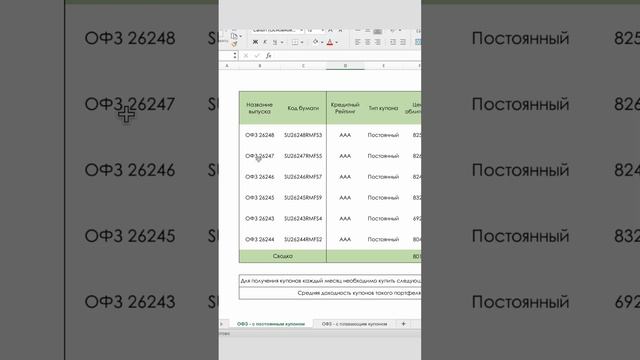The height and width of the screenshot is (360, 640).
Task: Switch to 'ОФЗ - с постоянным купоном' sheet tab
Action: pyautogui.click(x=271, y=324)
